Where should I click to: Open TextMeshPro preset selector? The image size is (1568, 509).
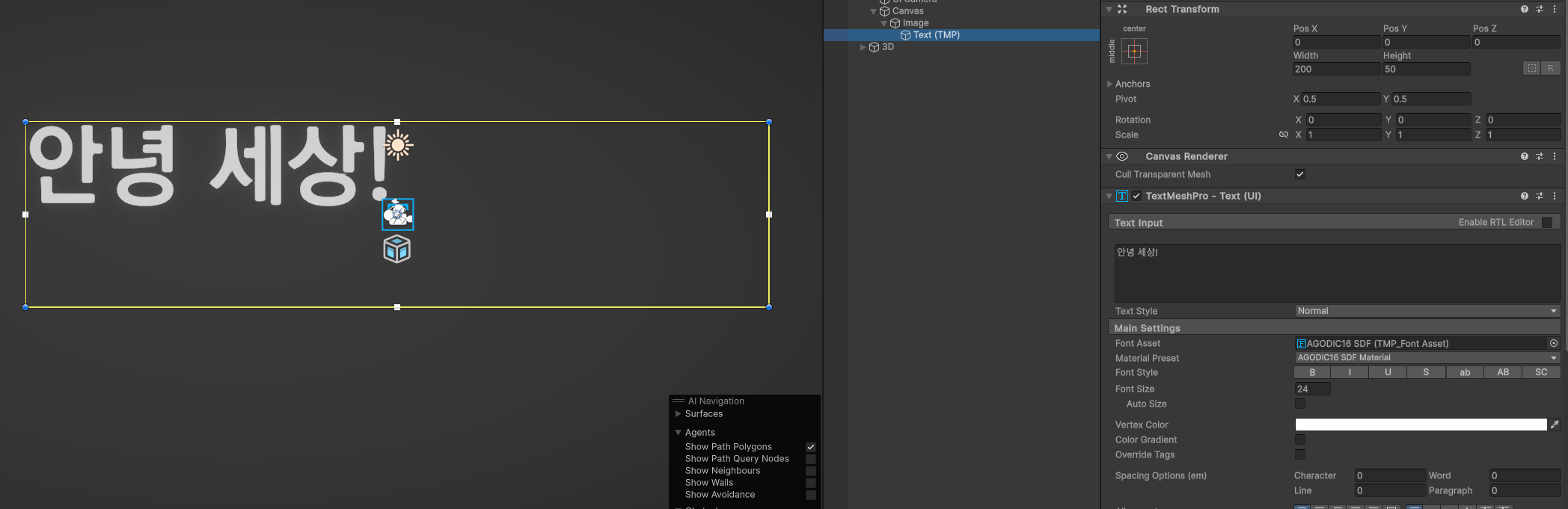(x=1540, y=196)
